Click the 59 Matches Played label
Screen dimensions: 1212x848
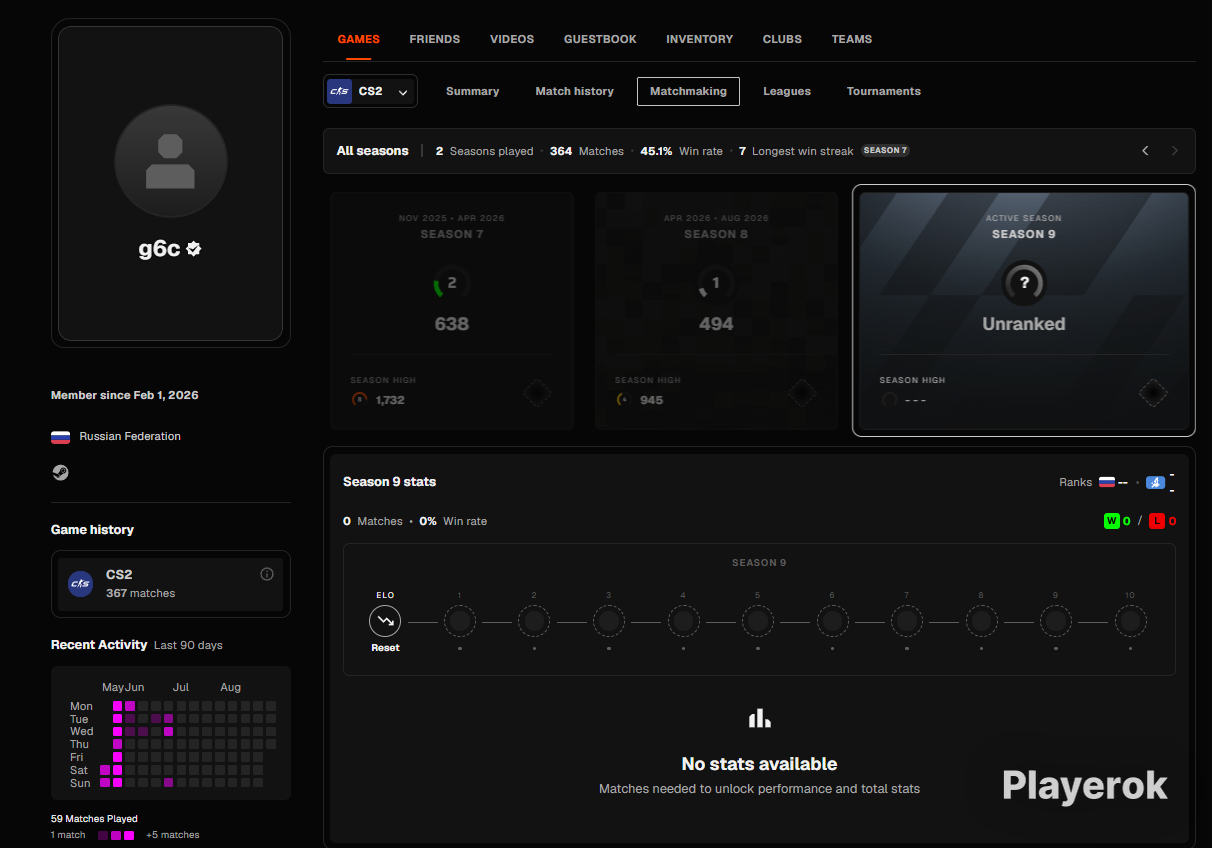point(94,819)
